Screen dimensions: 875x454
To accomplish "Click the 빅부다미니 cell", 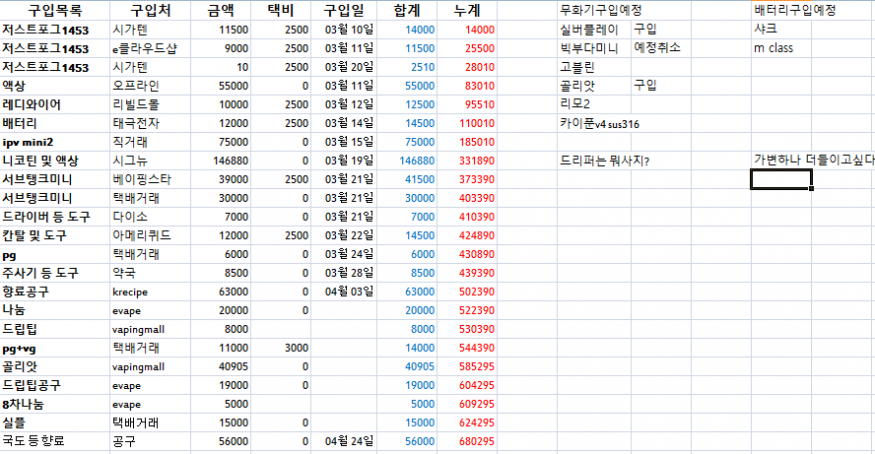I will coord(594,49).
